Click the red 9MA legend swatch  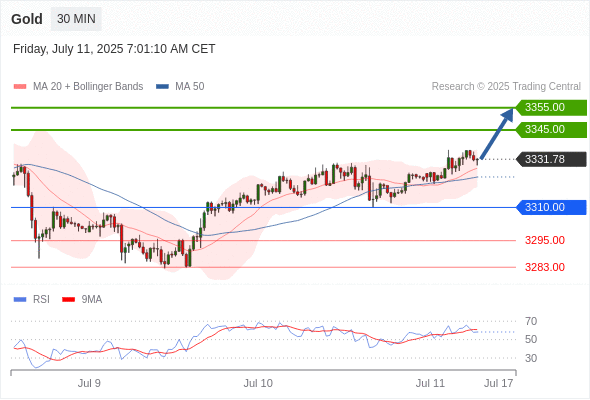click(x=68, y=300)
